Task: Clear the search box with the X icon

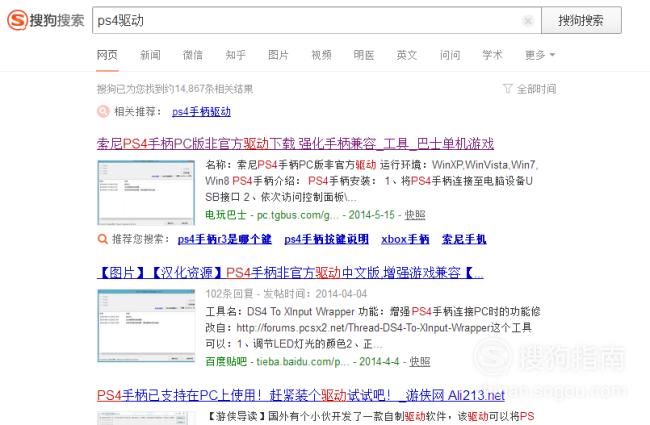Action: click(x=528, y=20)
